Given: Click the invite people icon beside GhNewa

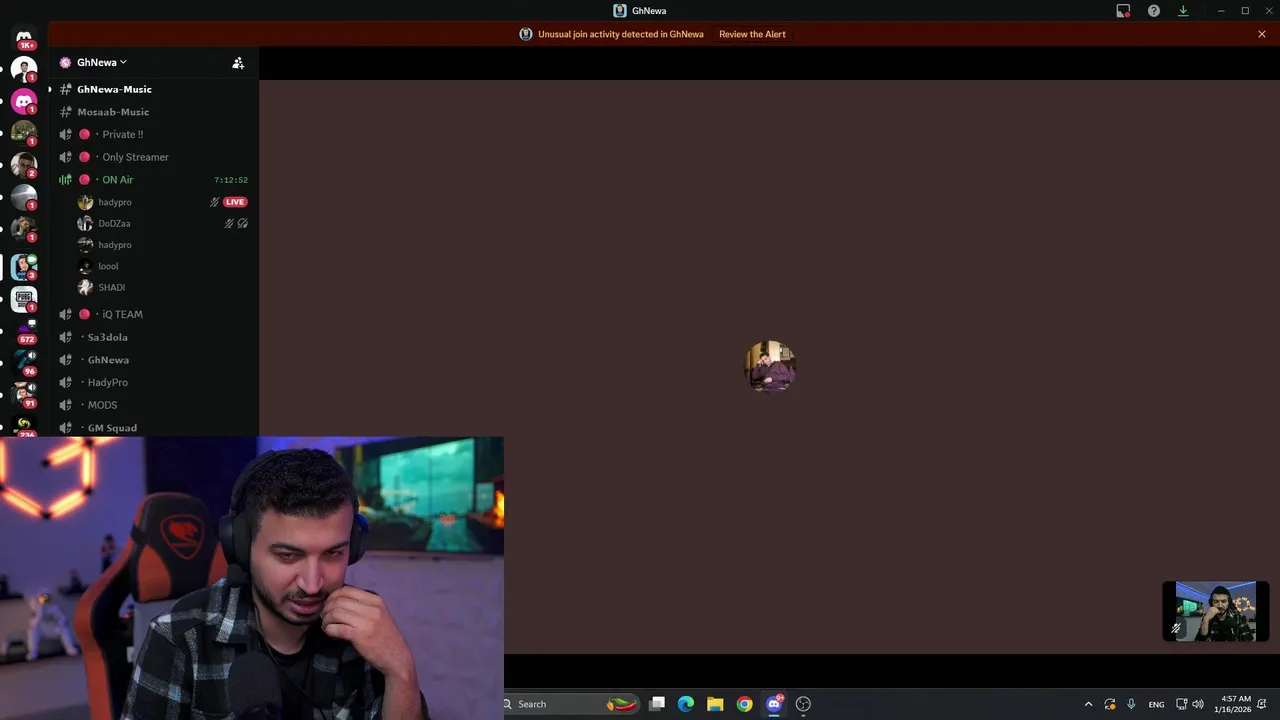Looking at the screenshot, I should click(x=238, y=62).
